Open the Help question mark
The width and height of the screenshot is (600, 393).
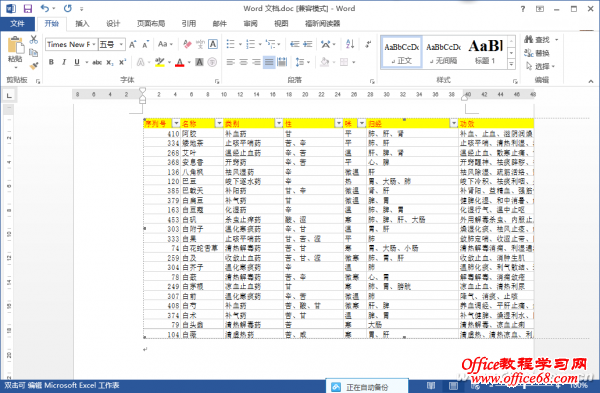point(523,9)
